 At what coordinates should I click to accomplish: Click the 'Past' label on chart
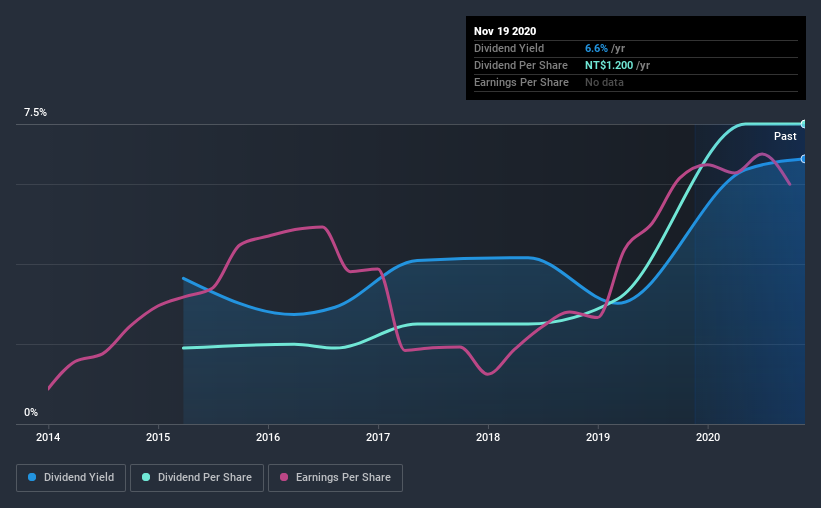[x=785, y=136]
